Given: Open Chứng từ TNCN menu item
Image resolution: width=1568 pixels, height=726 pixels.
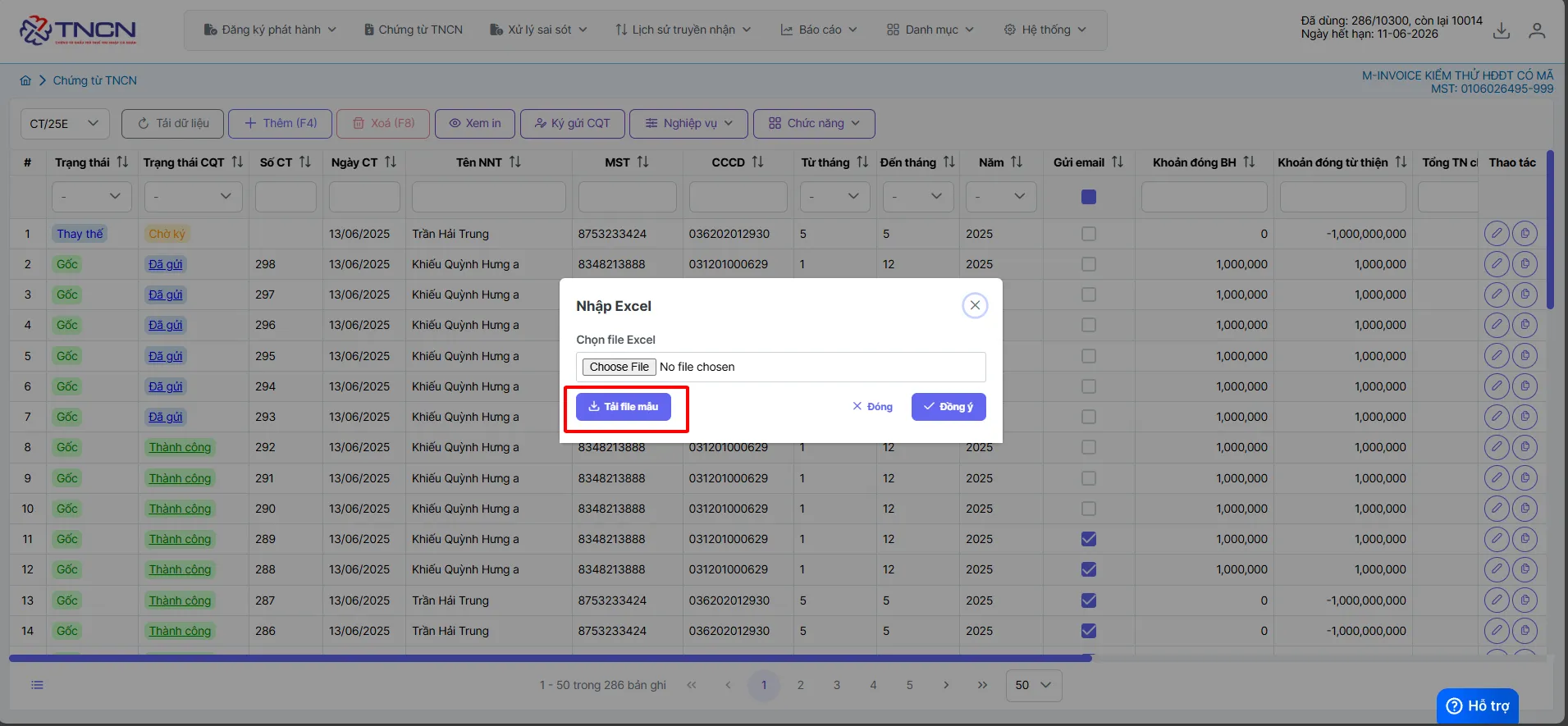Looking at the screenshot, I should [x=414, y=30].
